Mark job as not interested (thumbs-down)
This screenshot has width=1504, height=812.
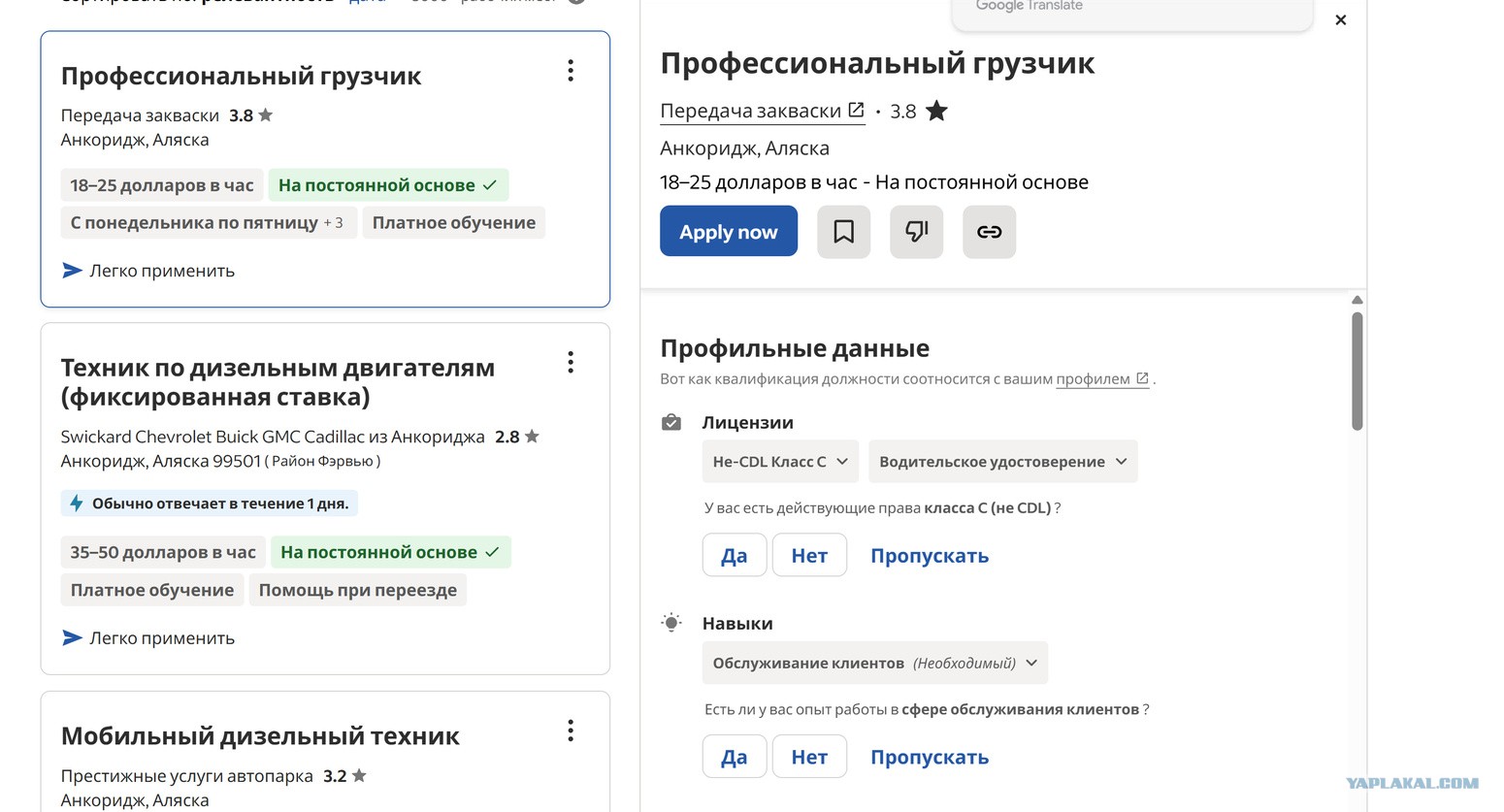[916, 232]
